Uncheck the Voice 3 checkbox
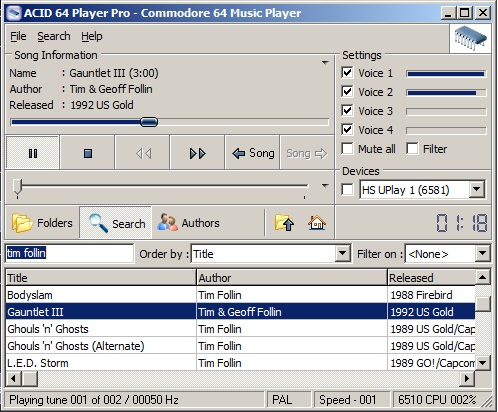Screen dimensions: 498x412 [347, 110]
